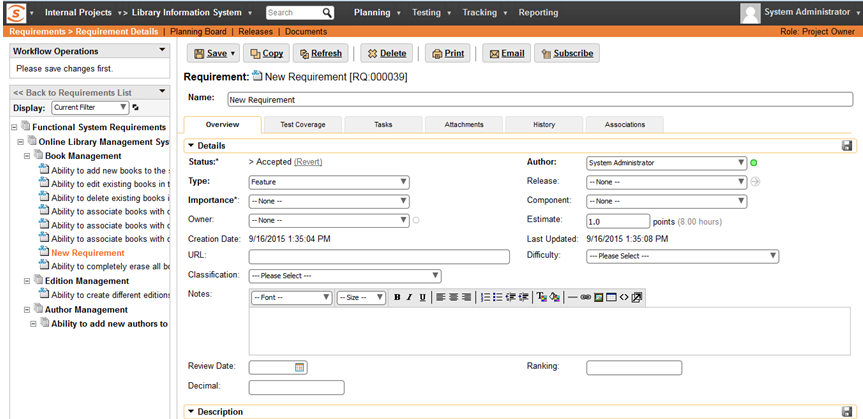This screenshot has height=419, width=863.
Task: Click the Copy requirement button
Action: pyautogui.click(x=266, y=53)
